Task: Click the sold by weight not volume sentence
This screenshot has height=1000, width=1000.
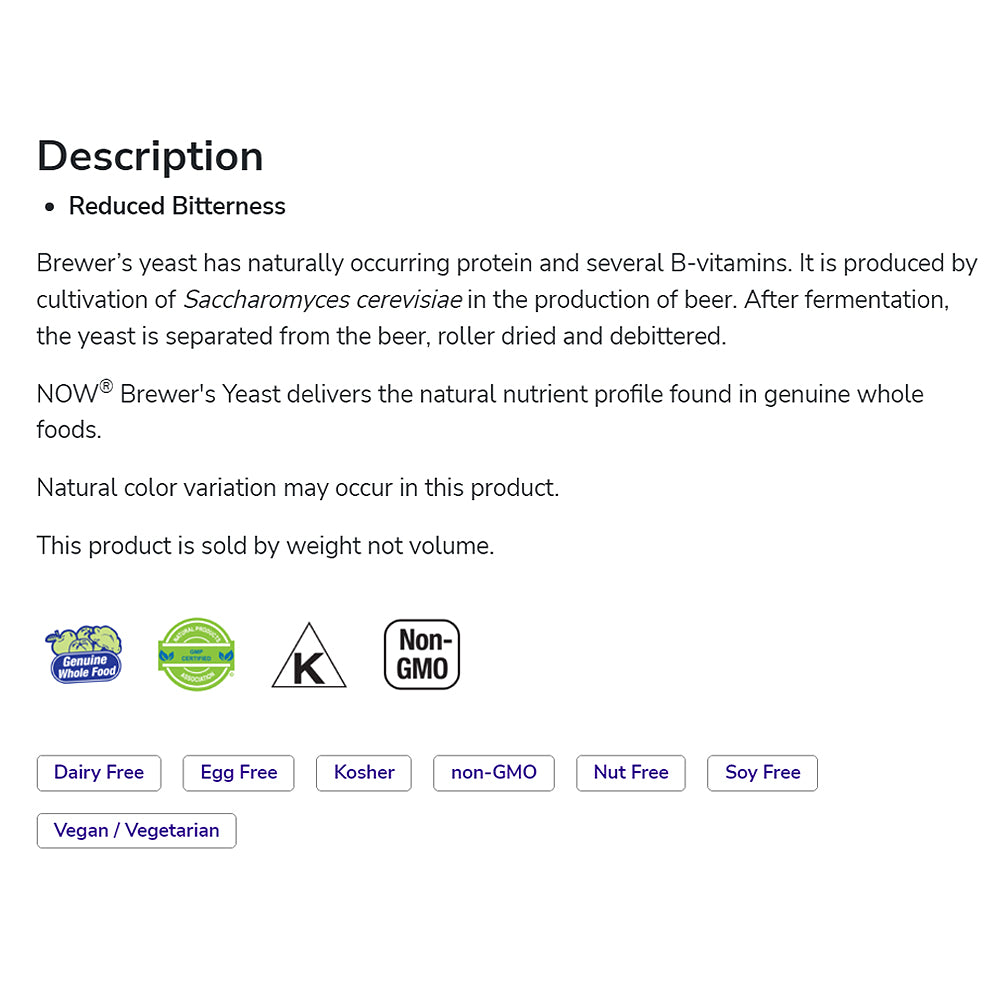Action: pyautogui.click(x=265, y=546)
